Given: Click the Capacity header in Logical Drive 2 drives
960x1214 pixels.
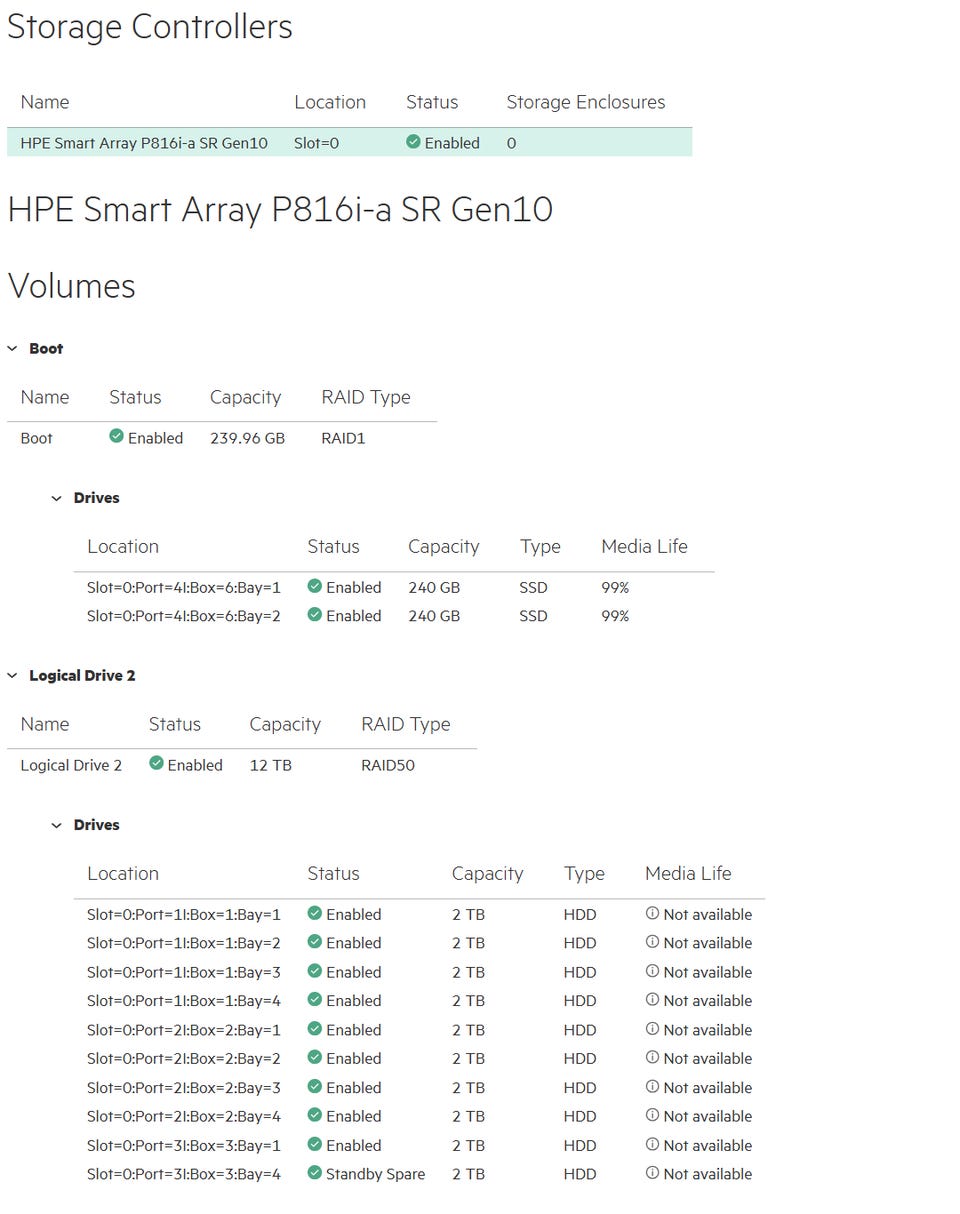Looking at the screenshot, I should [x=487, y=873].
